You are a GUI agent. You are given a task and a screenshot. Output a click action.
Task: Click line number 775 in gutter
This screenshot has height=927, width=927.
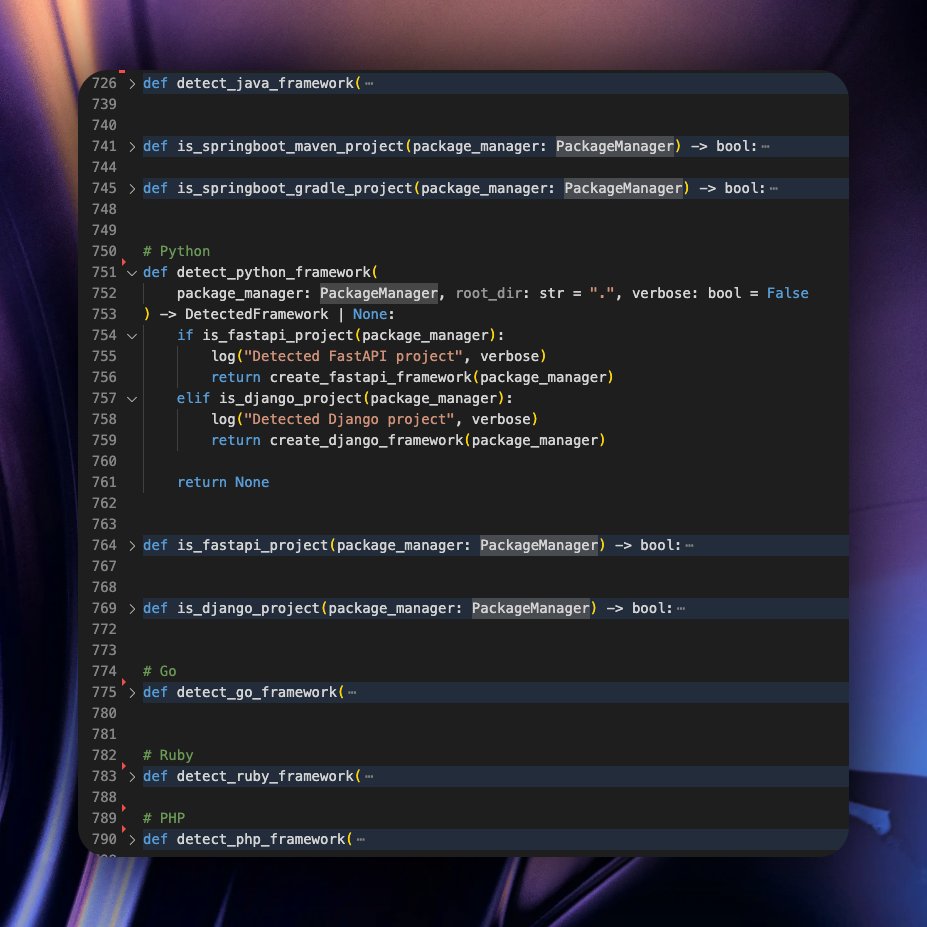click(104, 692)
